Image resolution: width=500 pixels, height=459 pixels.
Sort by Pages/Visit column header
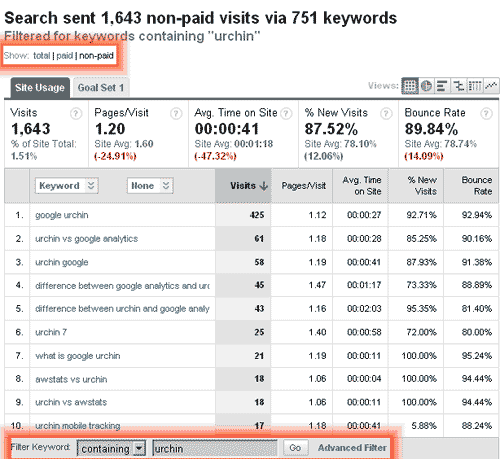point(304,186)
